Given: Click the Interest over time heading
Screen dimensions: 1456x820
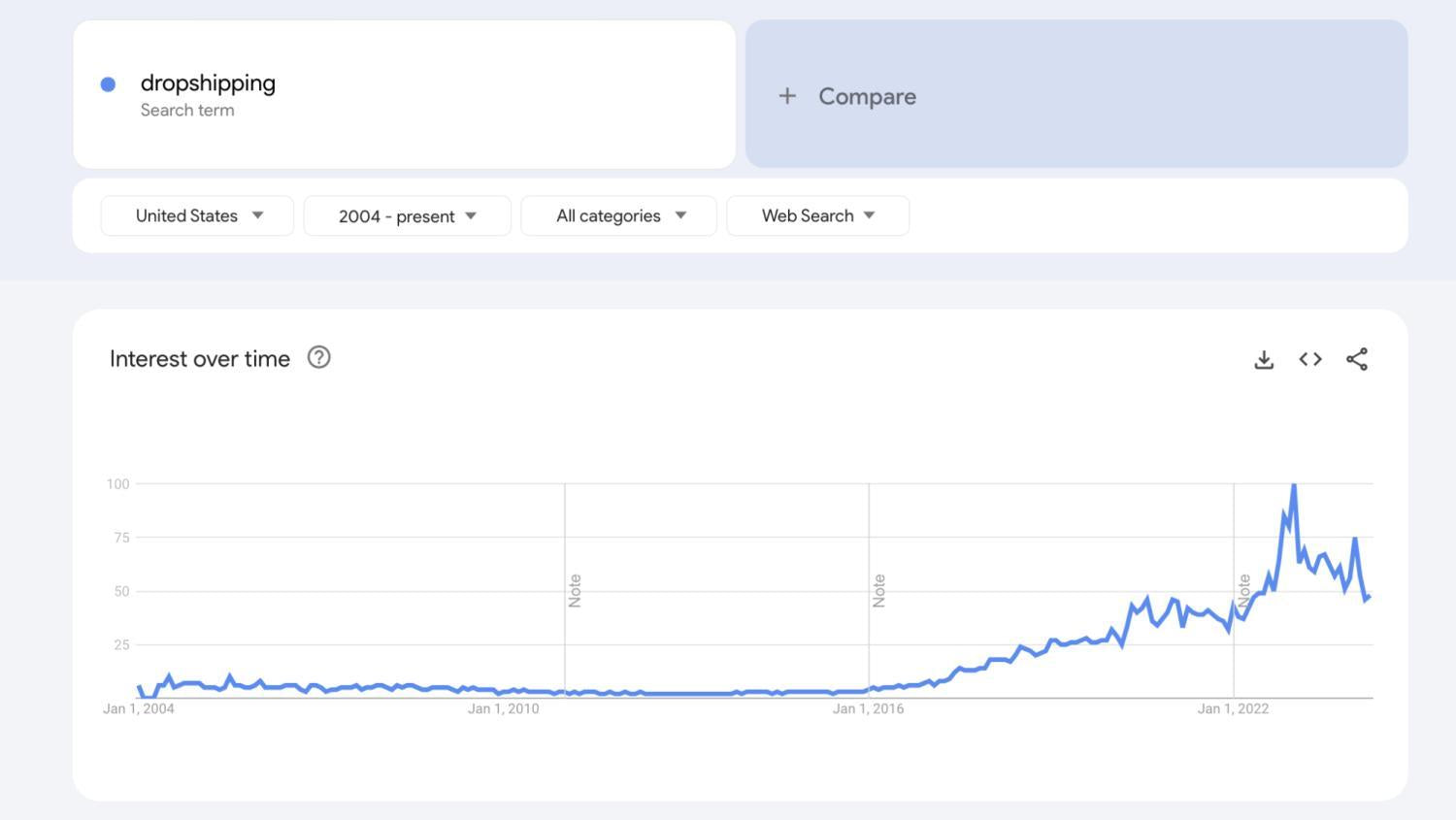Looking at the screenshot, I should (199, 358).
